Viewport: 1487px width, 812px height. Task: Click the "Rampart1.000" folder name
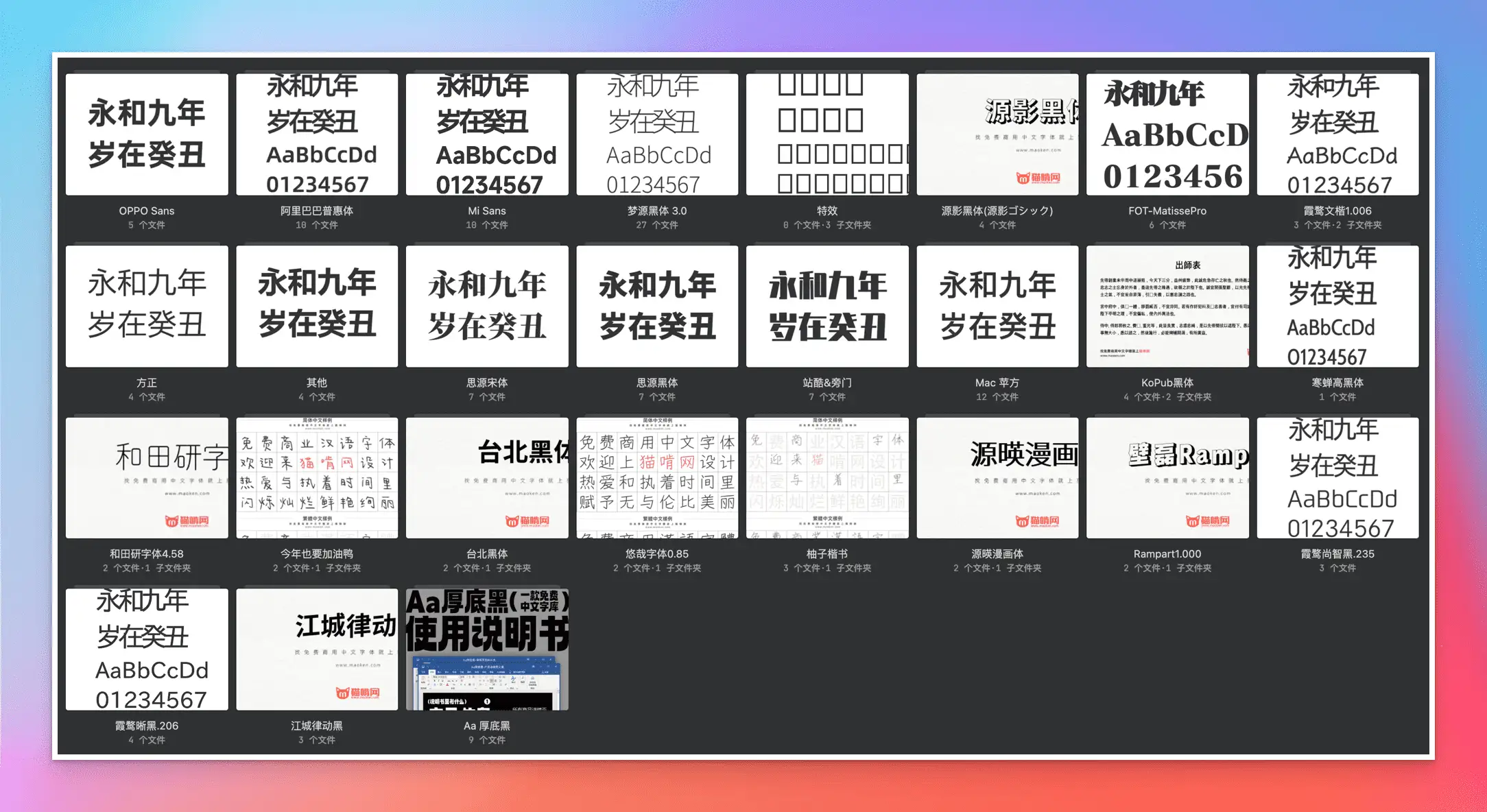(x=1167, y=553)
